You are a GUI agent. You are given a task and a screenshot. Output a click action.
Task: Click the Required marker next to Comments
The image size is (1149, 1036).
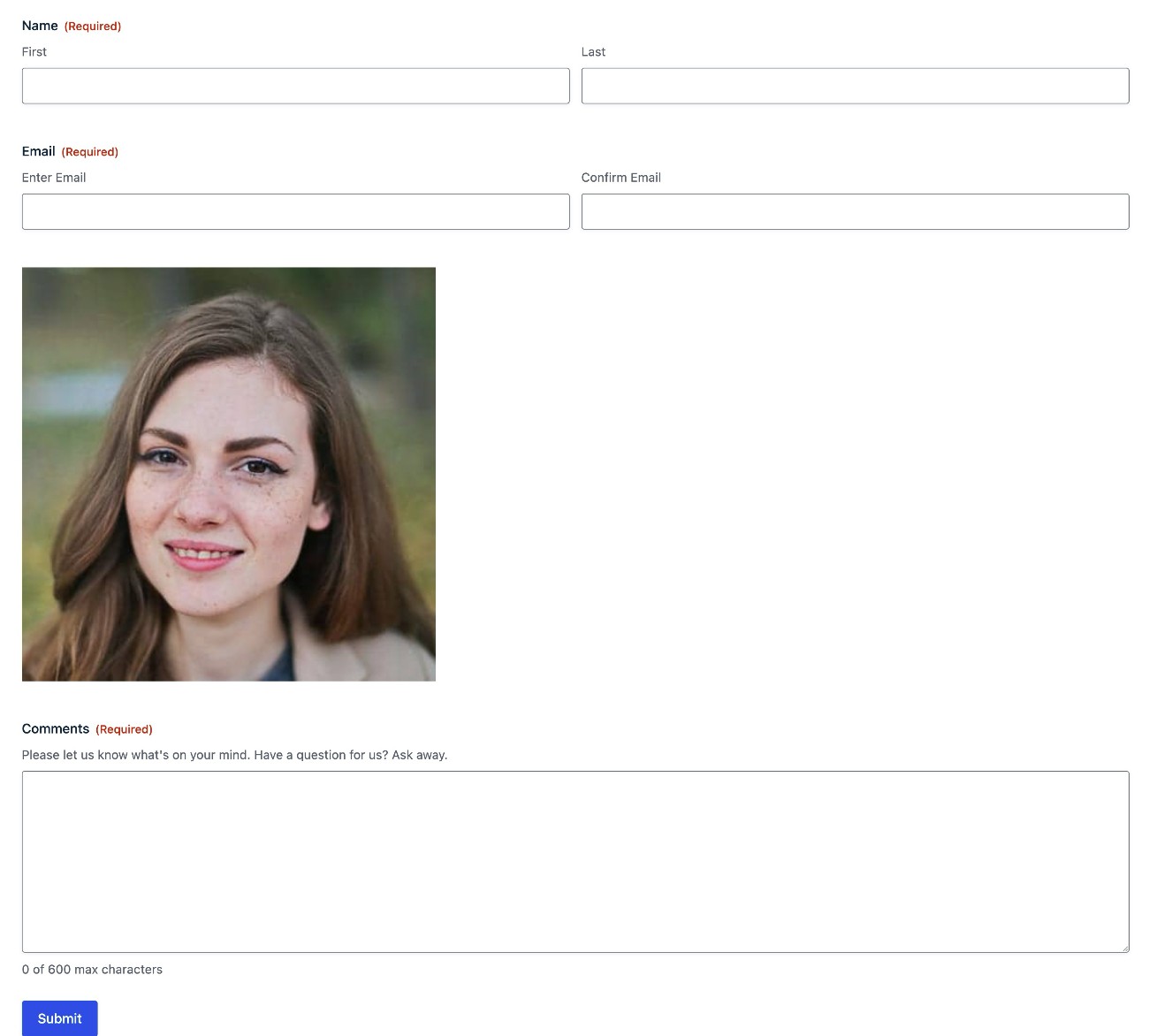[124, 729]
